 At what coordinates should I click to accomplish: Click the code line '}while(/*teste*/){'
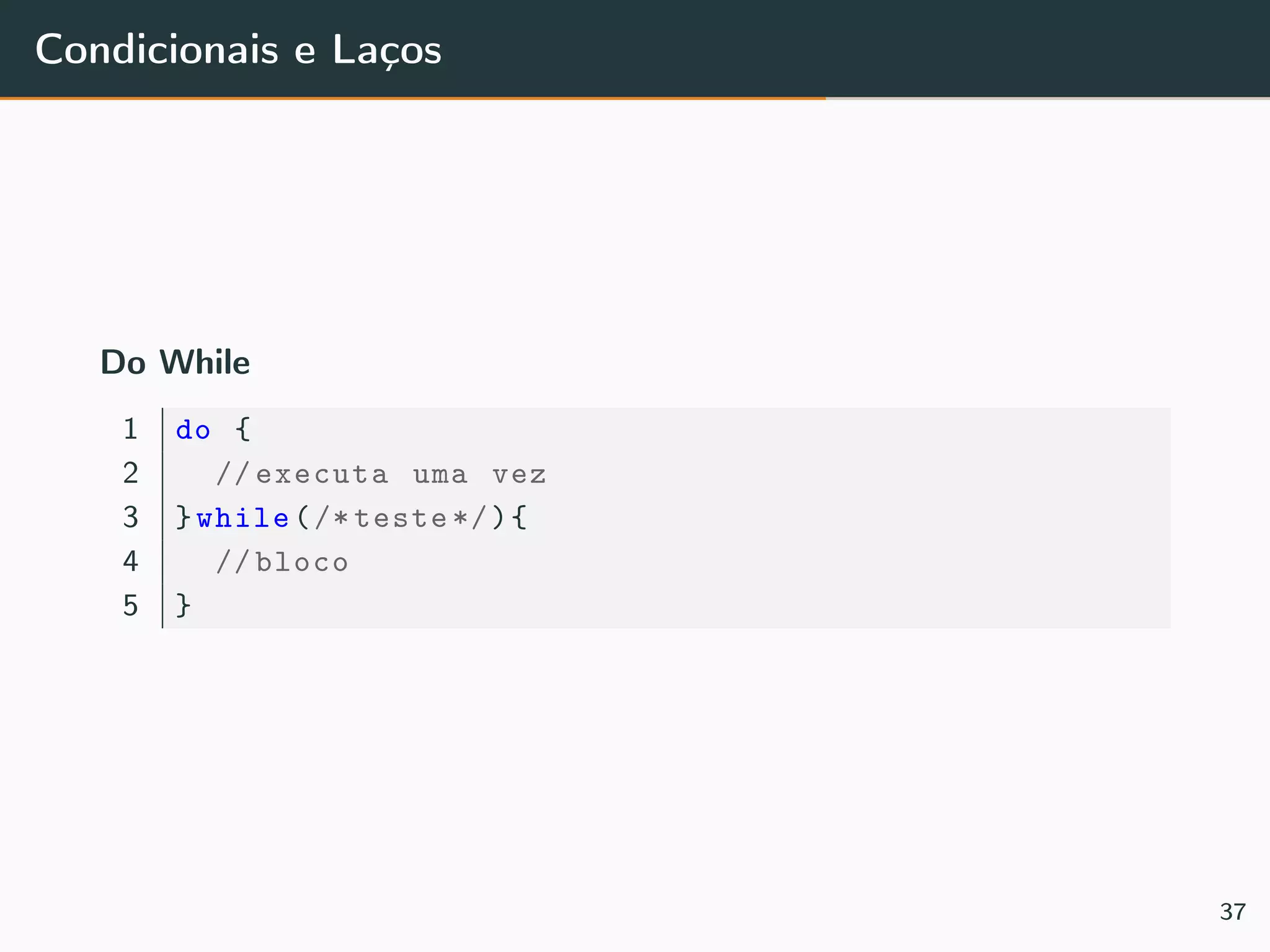point(352,518)
